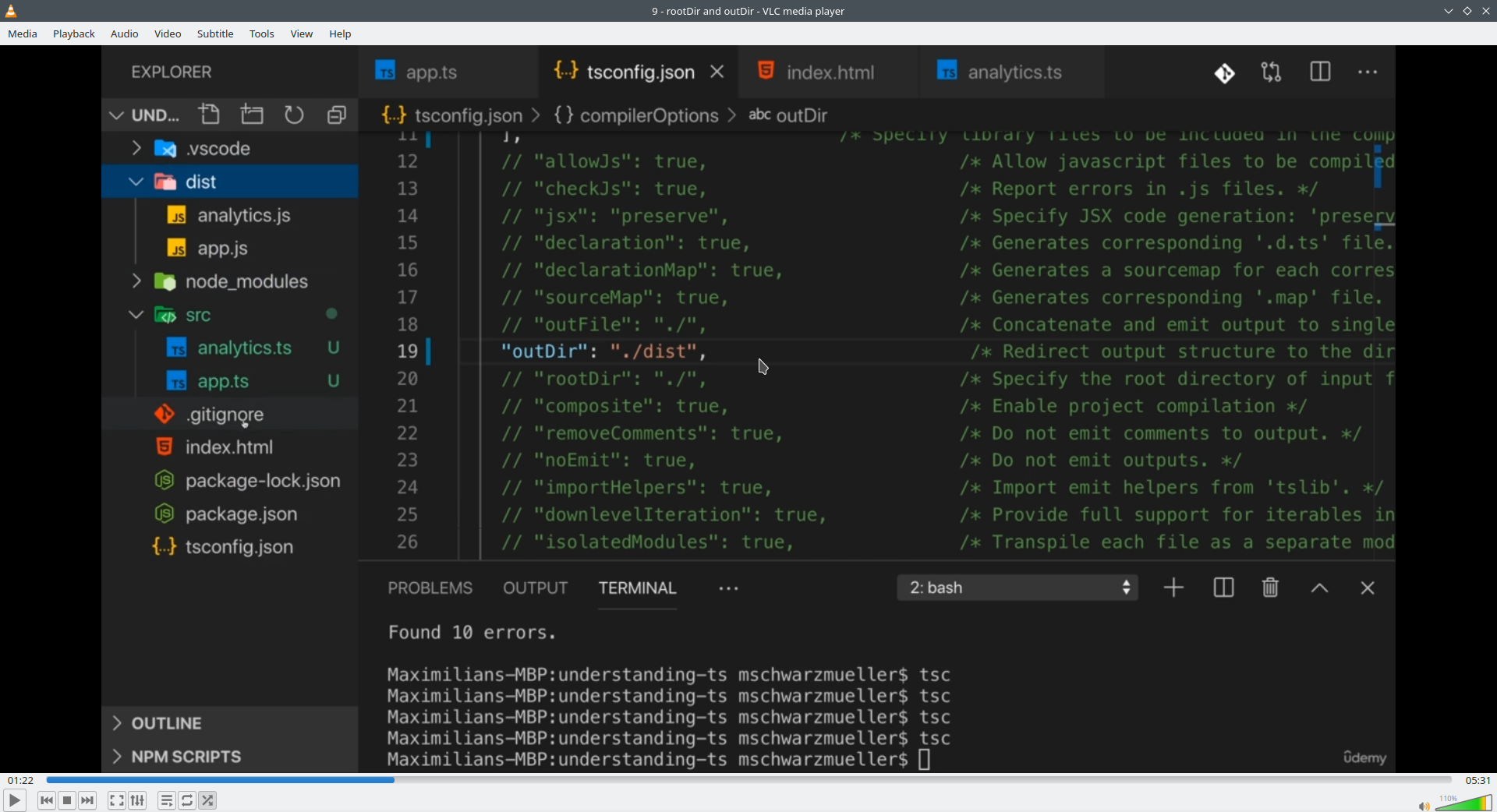Expand the OUTLINE section
Screen dimensions: 1497x812
point(230,723)
